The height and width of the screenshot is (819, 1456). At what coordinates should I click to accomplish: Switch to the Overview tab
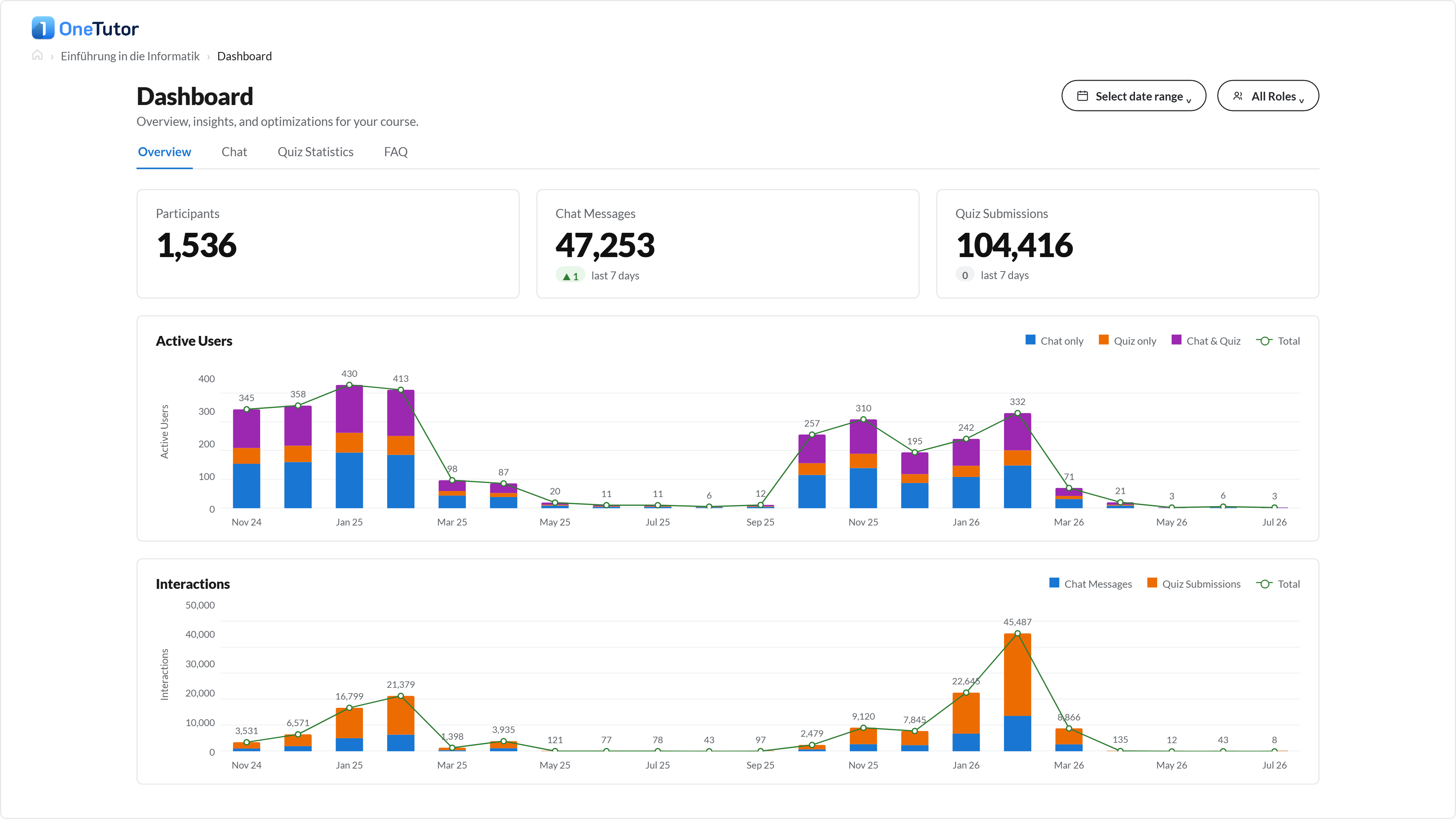pyautogui.click(x=165, y=152)
